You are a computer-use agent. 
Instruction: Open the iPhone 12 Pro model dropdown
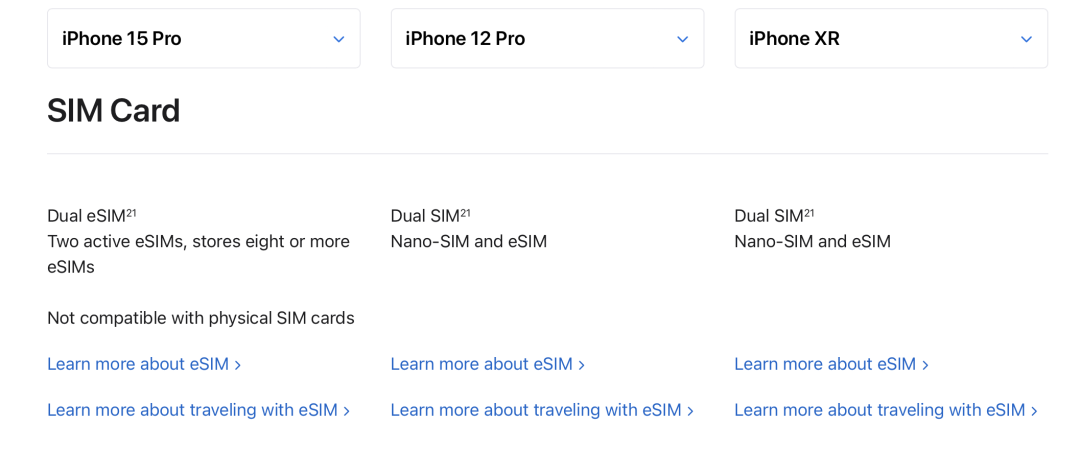548,39
